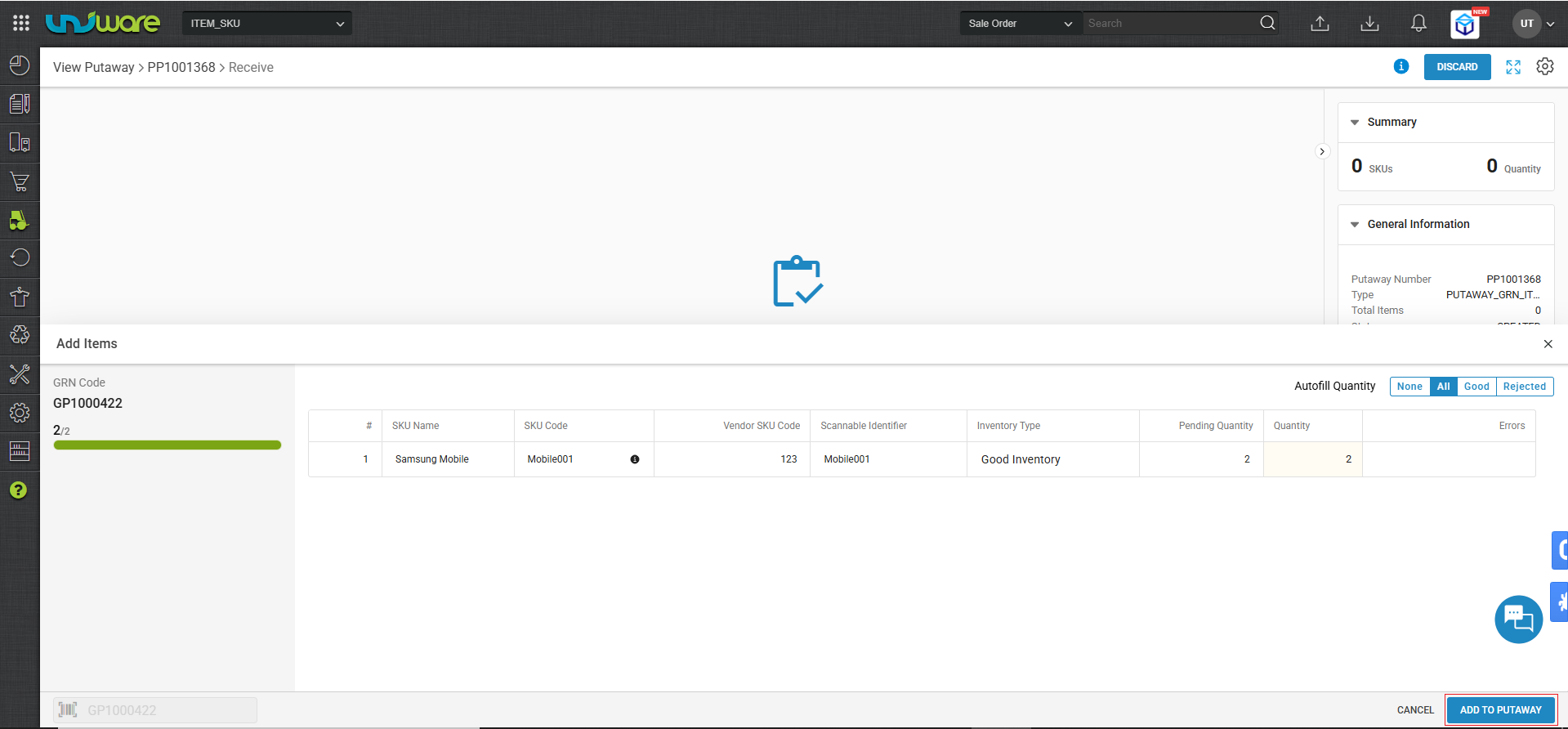The image size is (1568, 729).
Task: Click ADD TO PUTAWAY button
Action: click(x=1500, y=710)
